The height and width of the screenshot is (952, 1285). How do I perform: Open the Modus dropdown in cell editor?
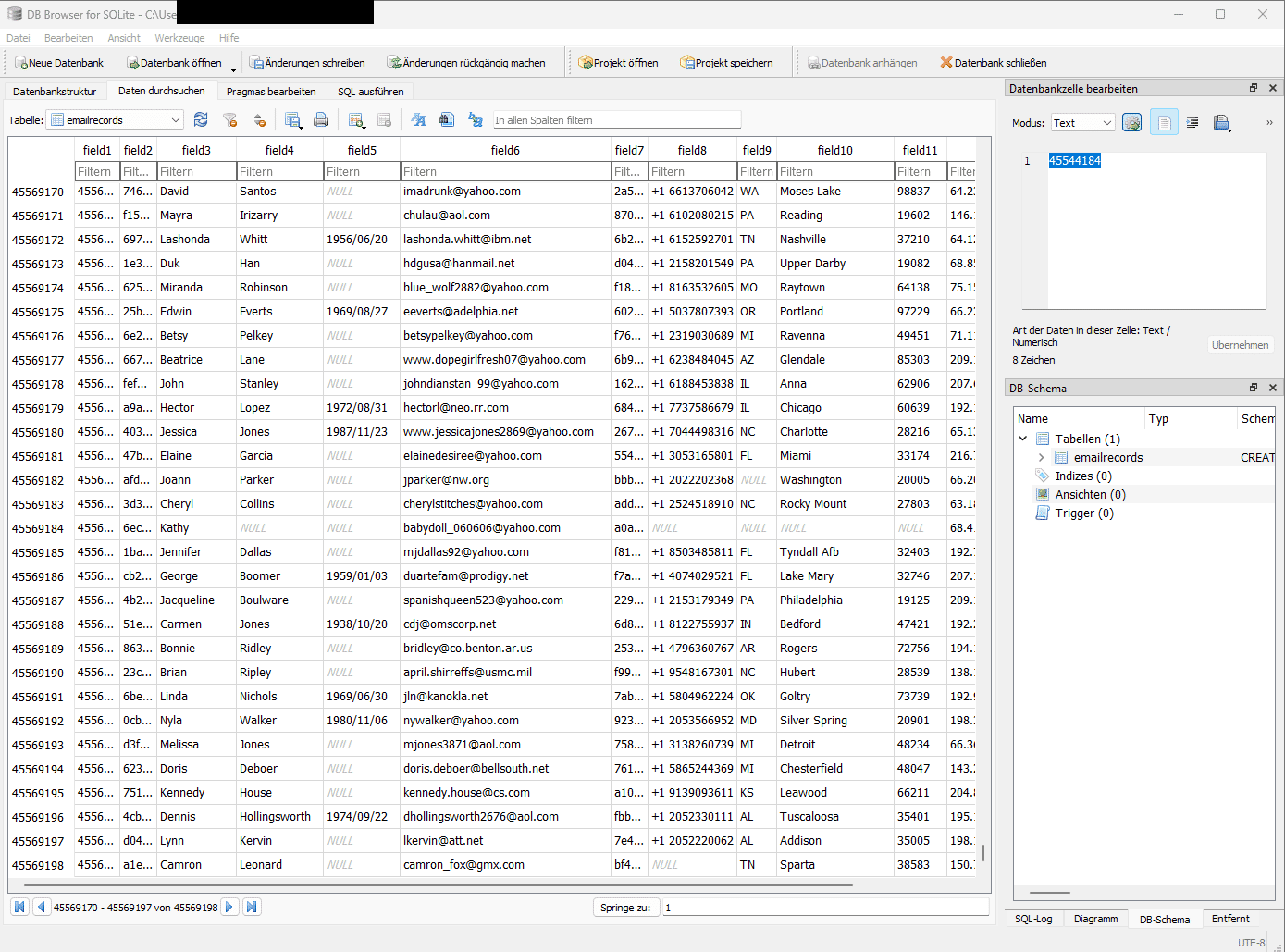coord(1082,121)
